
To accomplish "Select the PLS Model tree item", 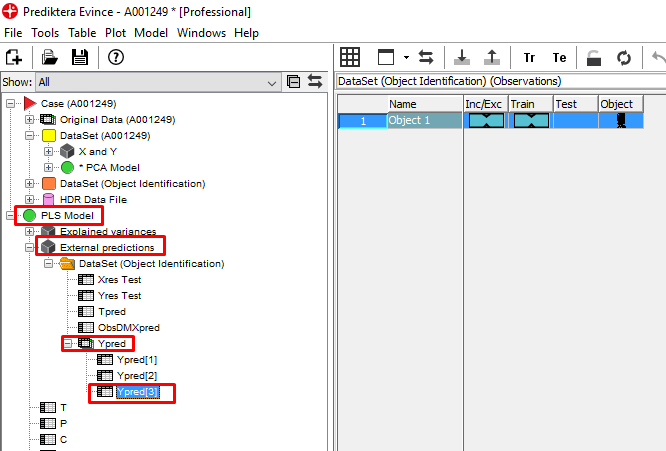I will (x=66, y=215).
